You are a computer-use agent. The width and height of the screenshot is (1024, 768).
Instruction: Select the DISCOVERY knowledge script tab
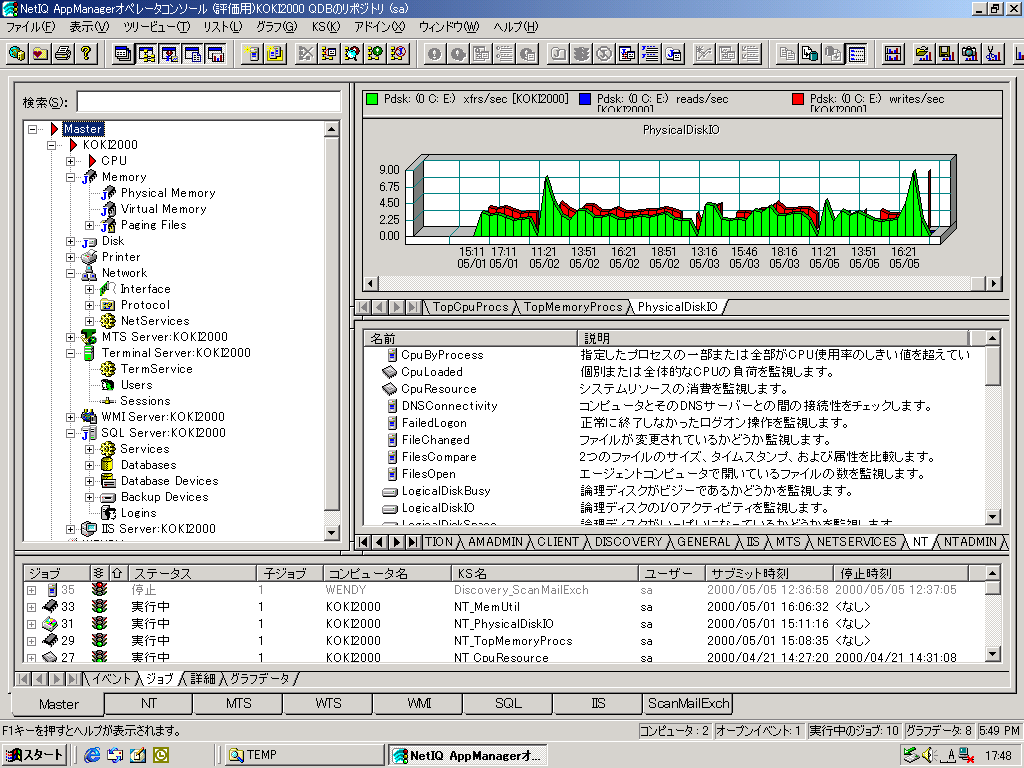(x=628, y=542)
